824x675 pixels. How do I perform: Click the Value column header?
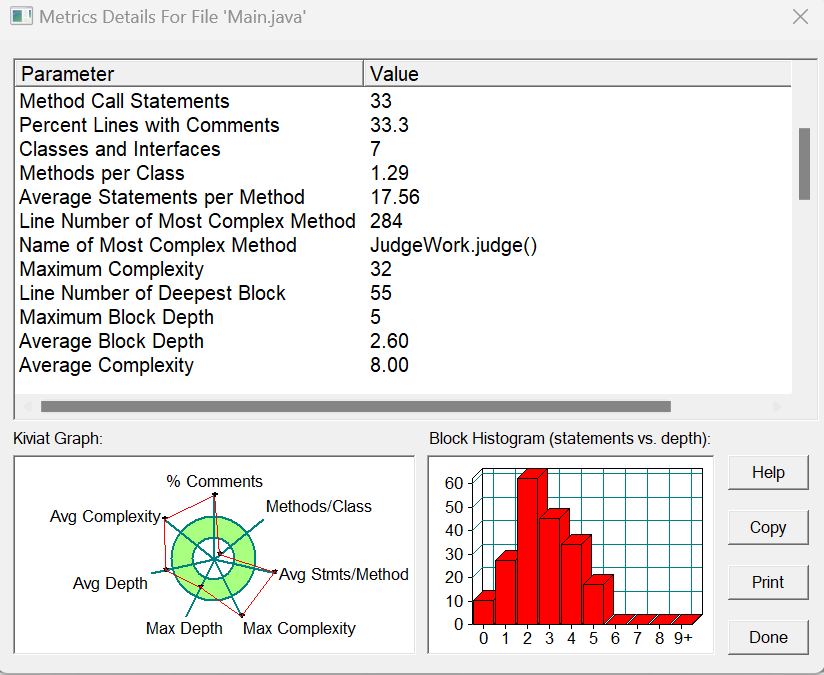pyautogui.click(x=577, y=74)
